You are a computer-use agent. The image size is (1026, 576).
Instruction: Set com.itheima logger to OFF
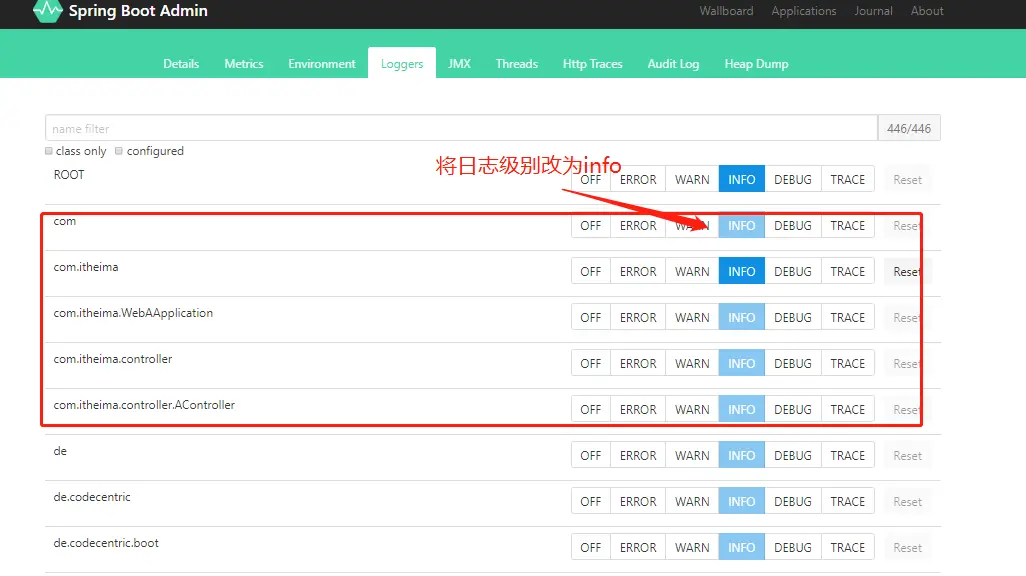[590, 271]
